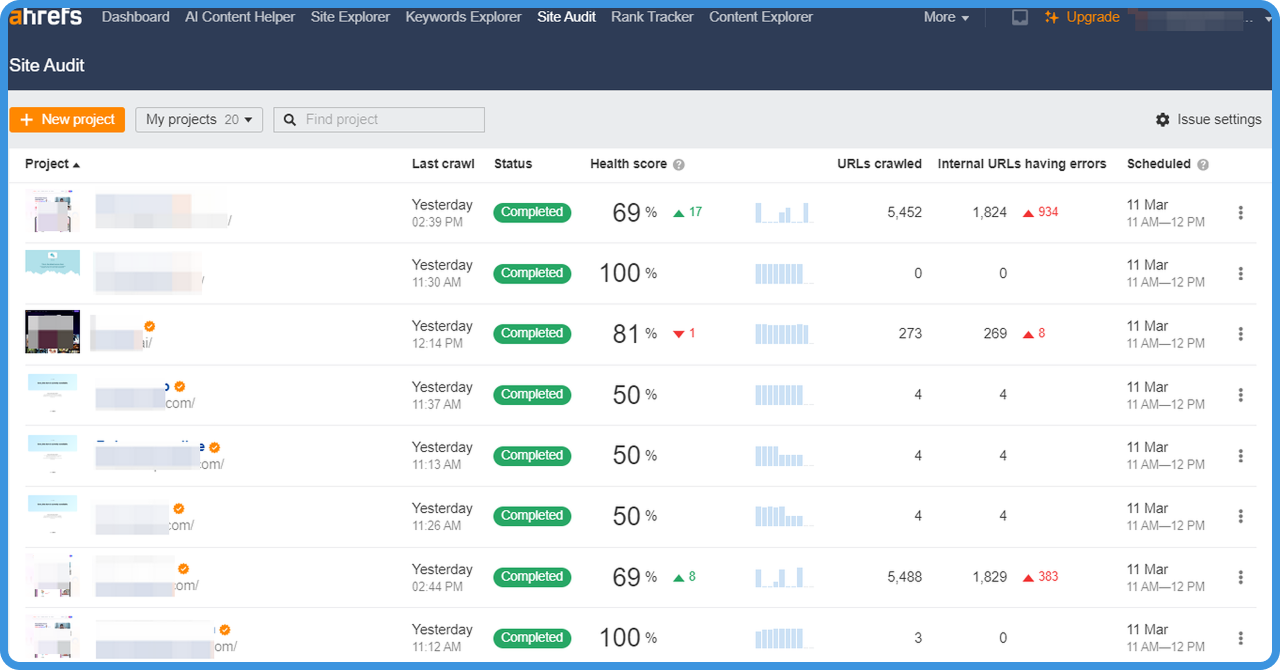Screen dimensions: 1280x670
Task: Open the More menu dropdown
Action: pyautogui.click(x=946, y=18)
